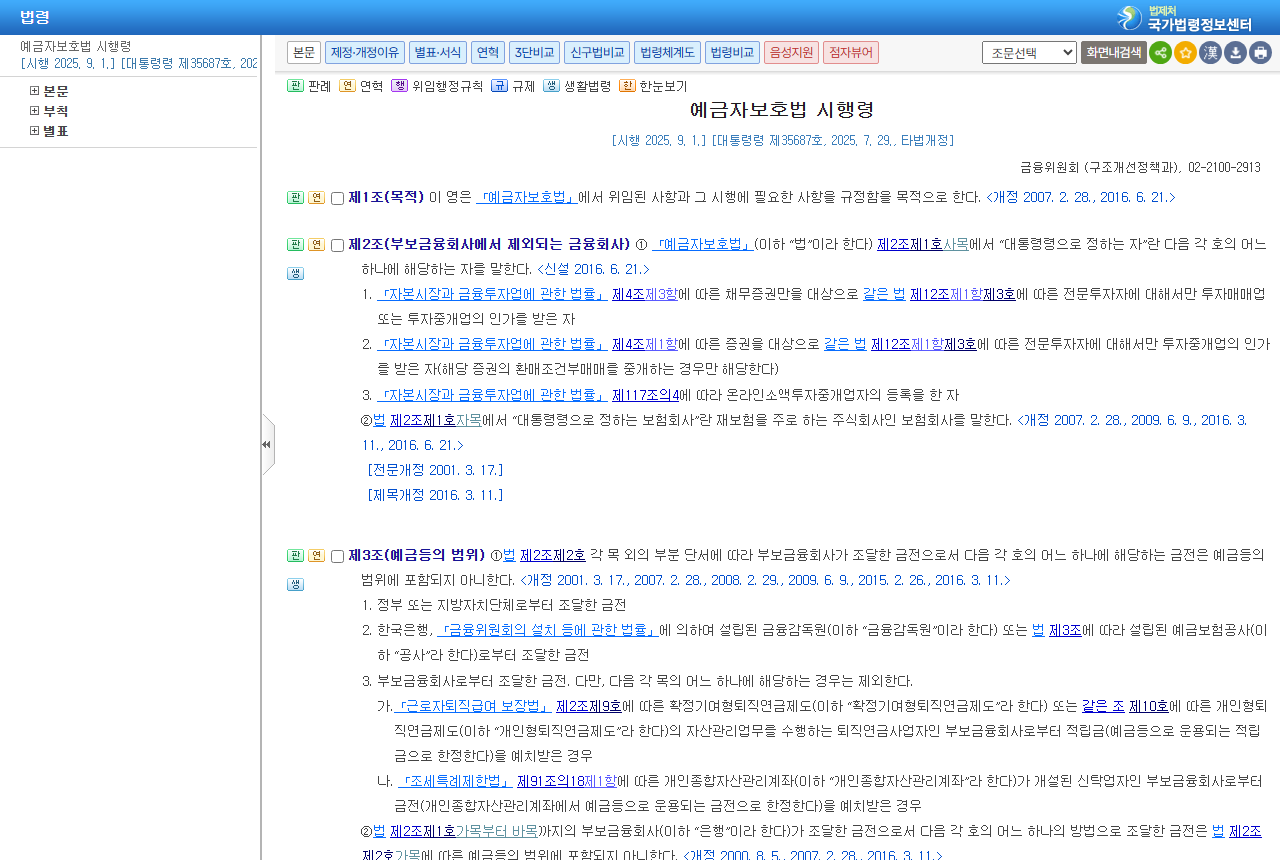Click the 연 icon beside 제3조(예금등의 범위)
1280x860 pixels.
(x=316, y=555)
